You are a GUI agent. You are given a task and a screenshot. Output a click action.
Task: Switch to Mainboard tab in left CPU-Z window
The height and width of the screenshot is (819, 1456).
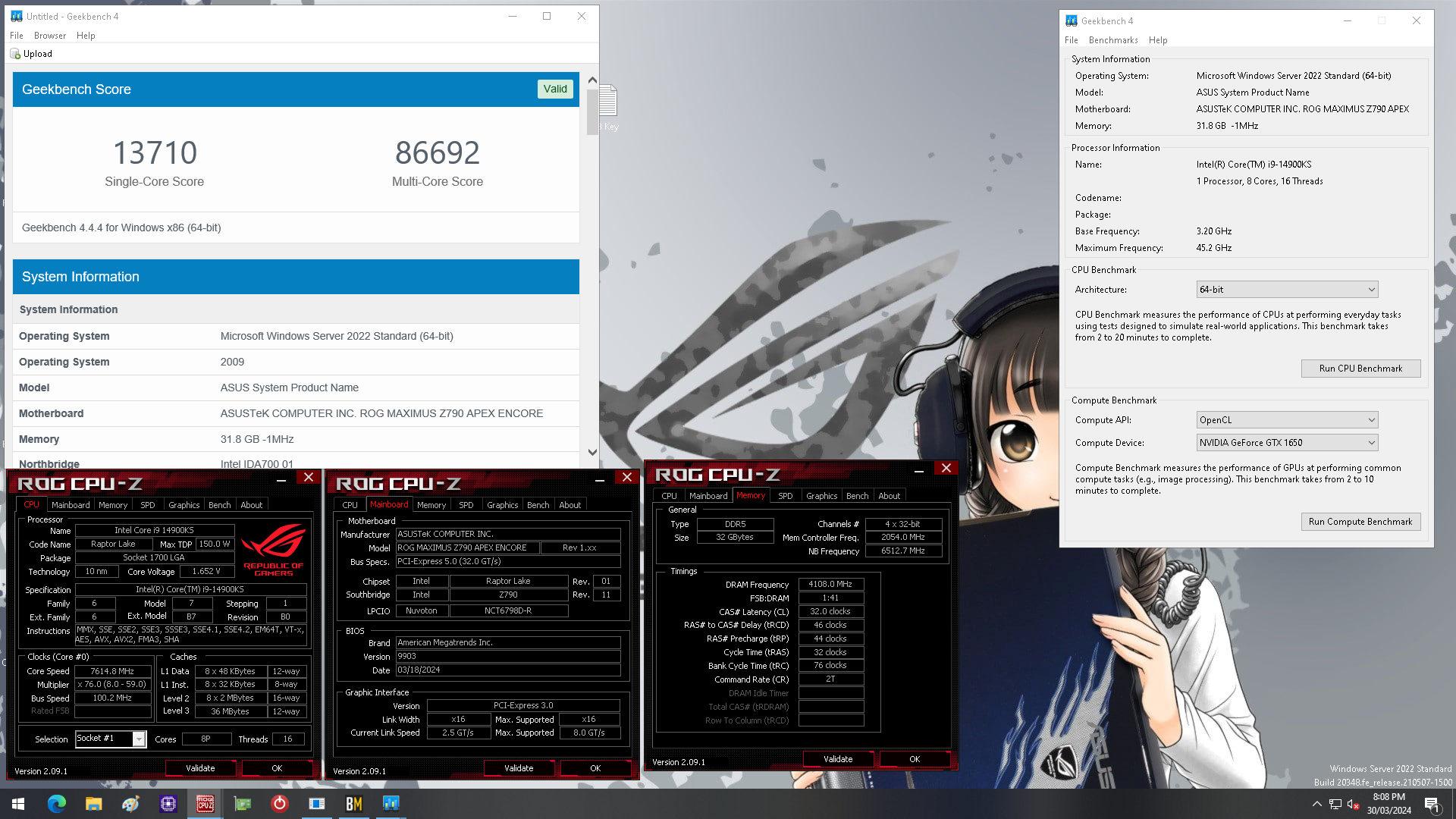[71, 505]
